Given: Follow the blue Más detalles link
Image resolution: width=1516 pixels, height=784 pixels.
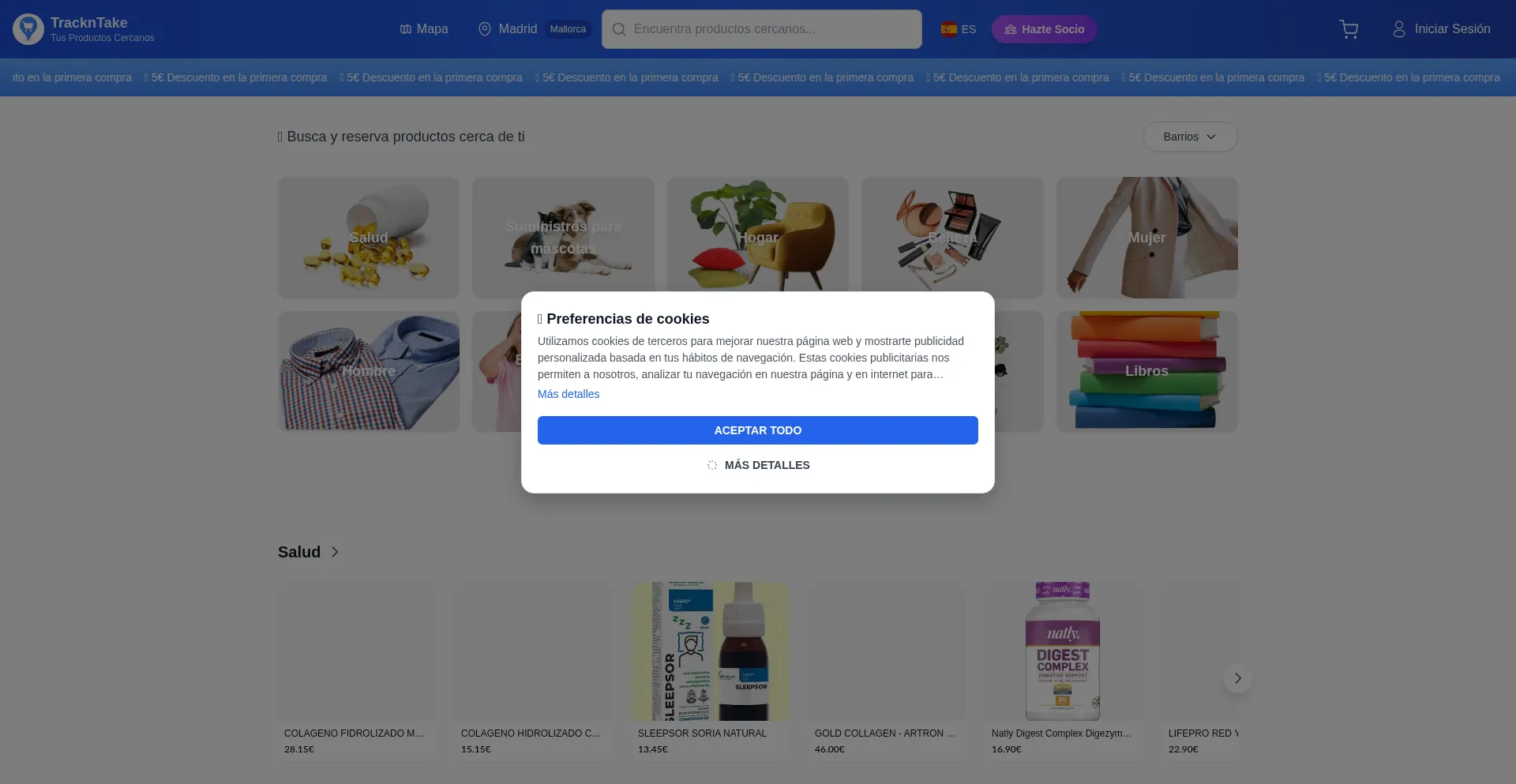Looking at the screenshot, I should (568, 394).
